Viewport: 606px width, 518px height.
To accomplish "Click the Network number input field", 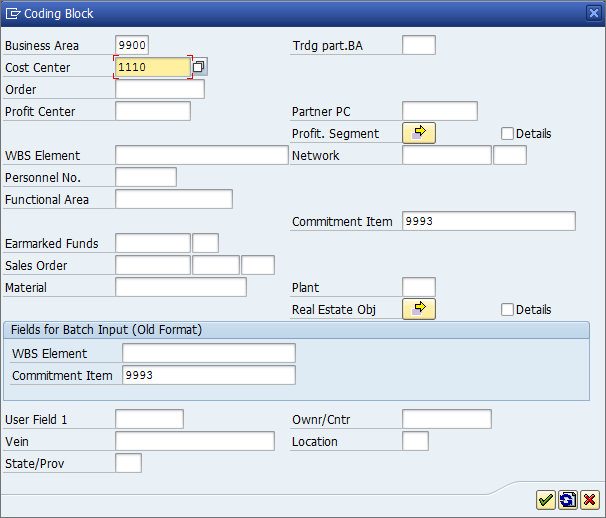I will [x=447, y=155].
